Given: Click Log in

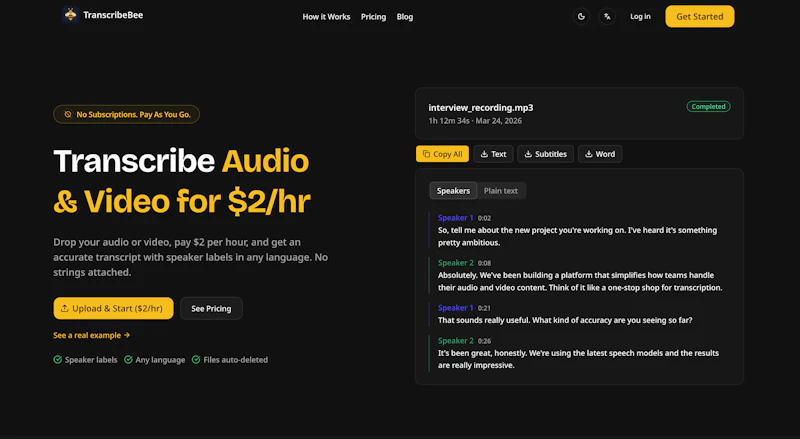Looking at the screenshot, I should click(x=640, y=16).
